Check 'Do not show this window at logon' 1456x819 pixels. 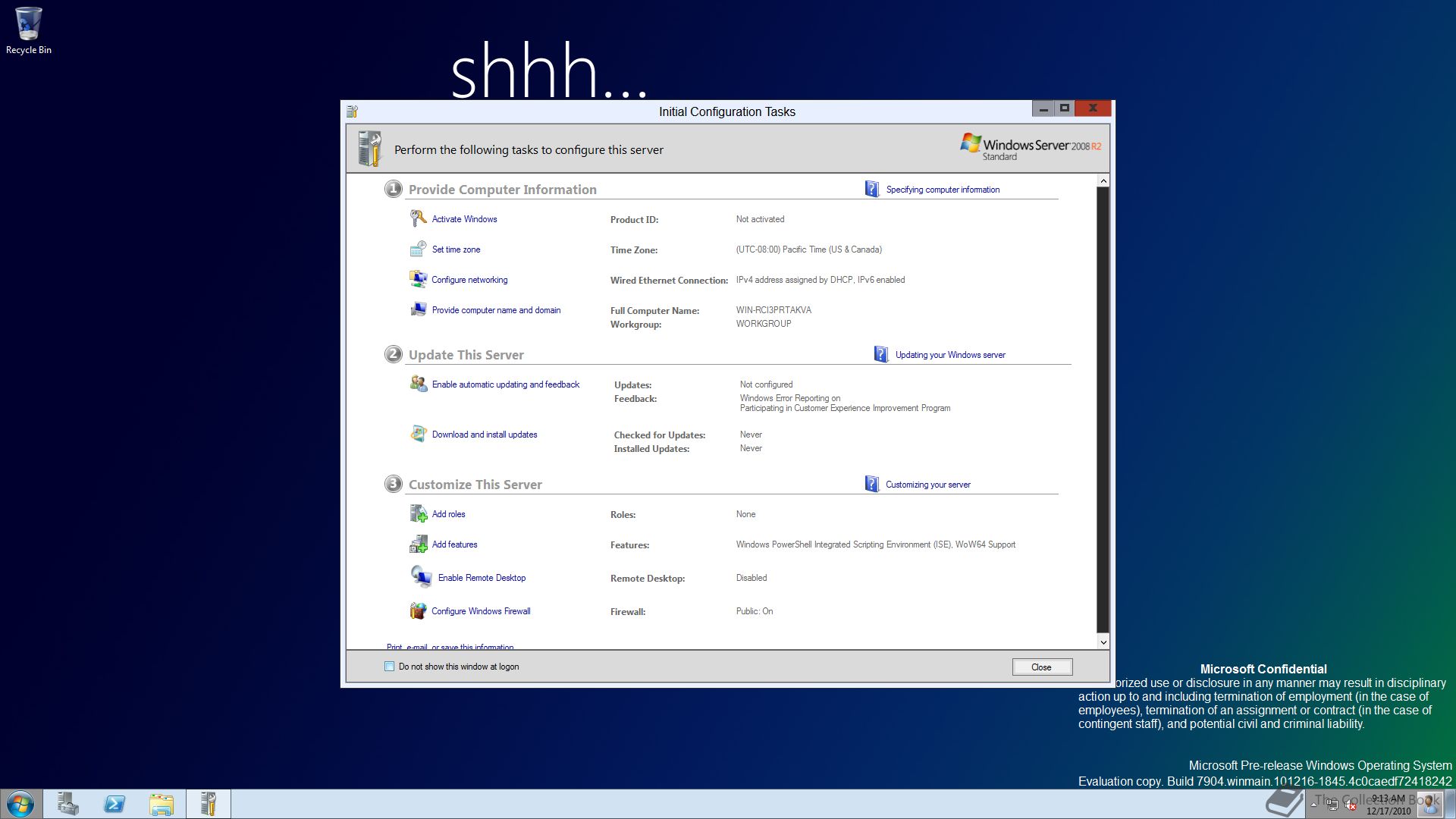pos(389,667)
